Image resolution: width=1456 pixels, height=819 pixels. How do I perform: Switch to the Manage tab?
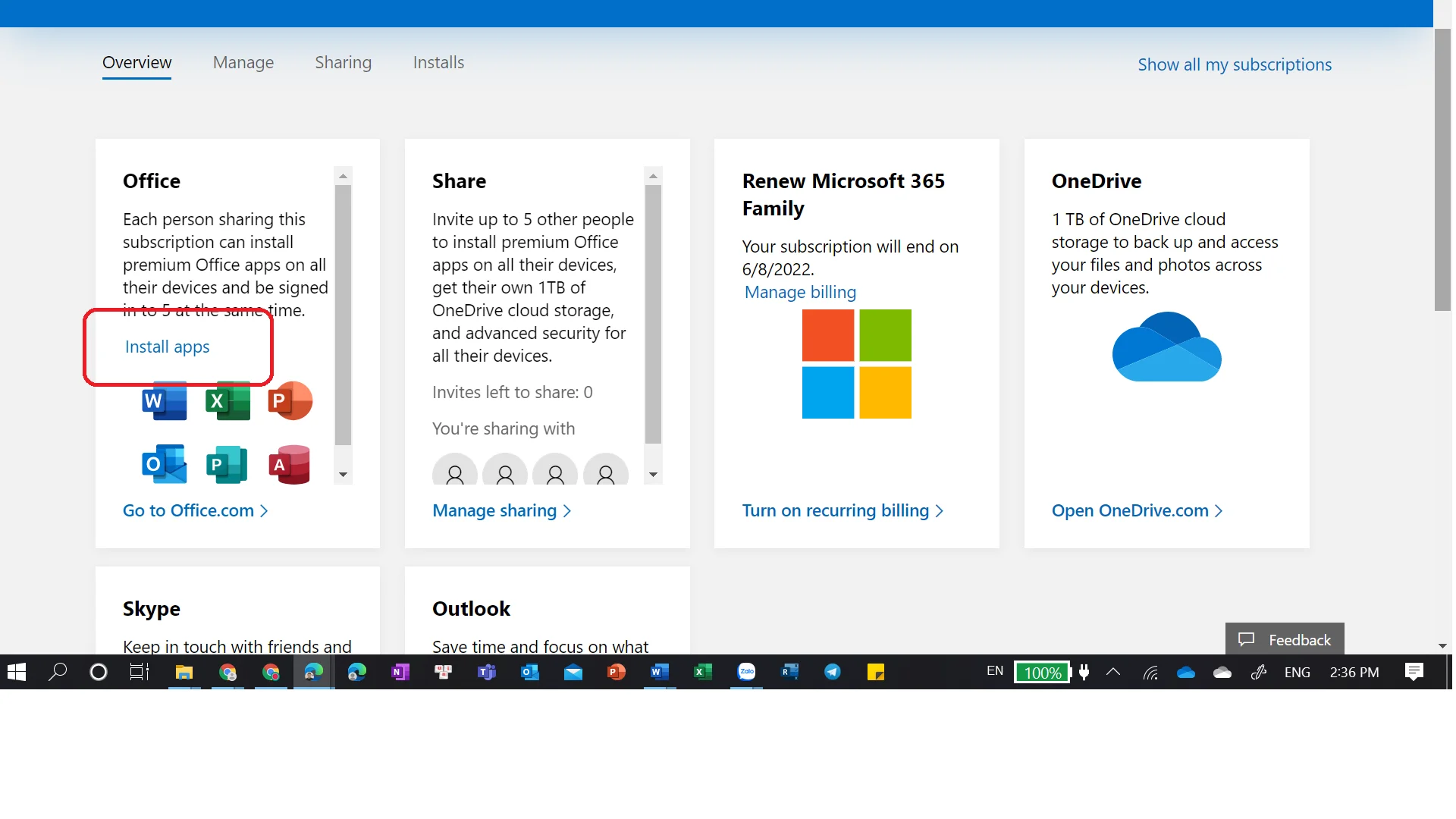(x=243, y=63)
